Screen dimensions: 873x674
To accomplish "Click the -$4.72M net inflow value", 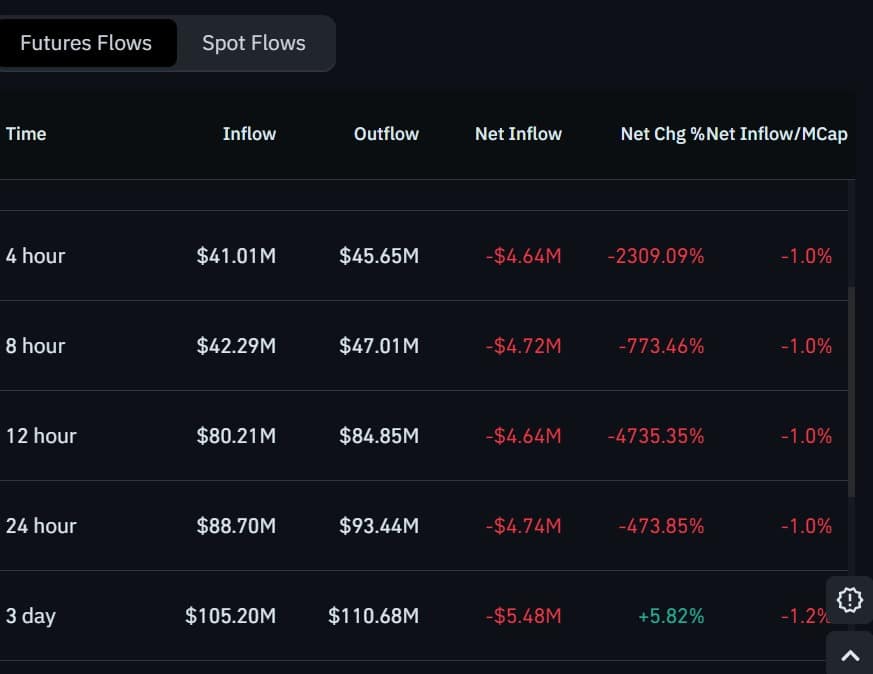I will click(523, 346).
